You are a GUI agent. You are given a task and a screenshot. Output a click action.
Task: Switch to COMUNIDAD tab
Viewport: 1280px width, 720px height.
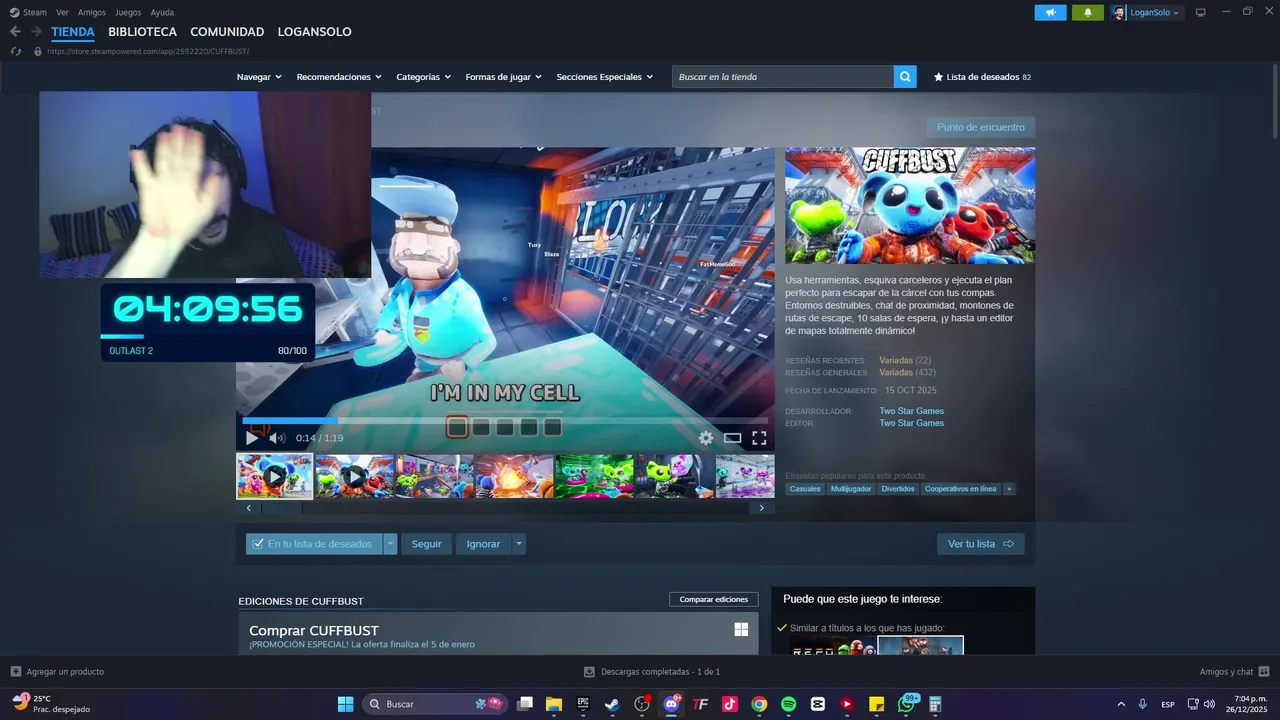tap(227, 32)
